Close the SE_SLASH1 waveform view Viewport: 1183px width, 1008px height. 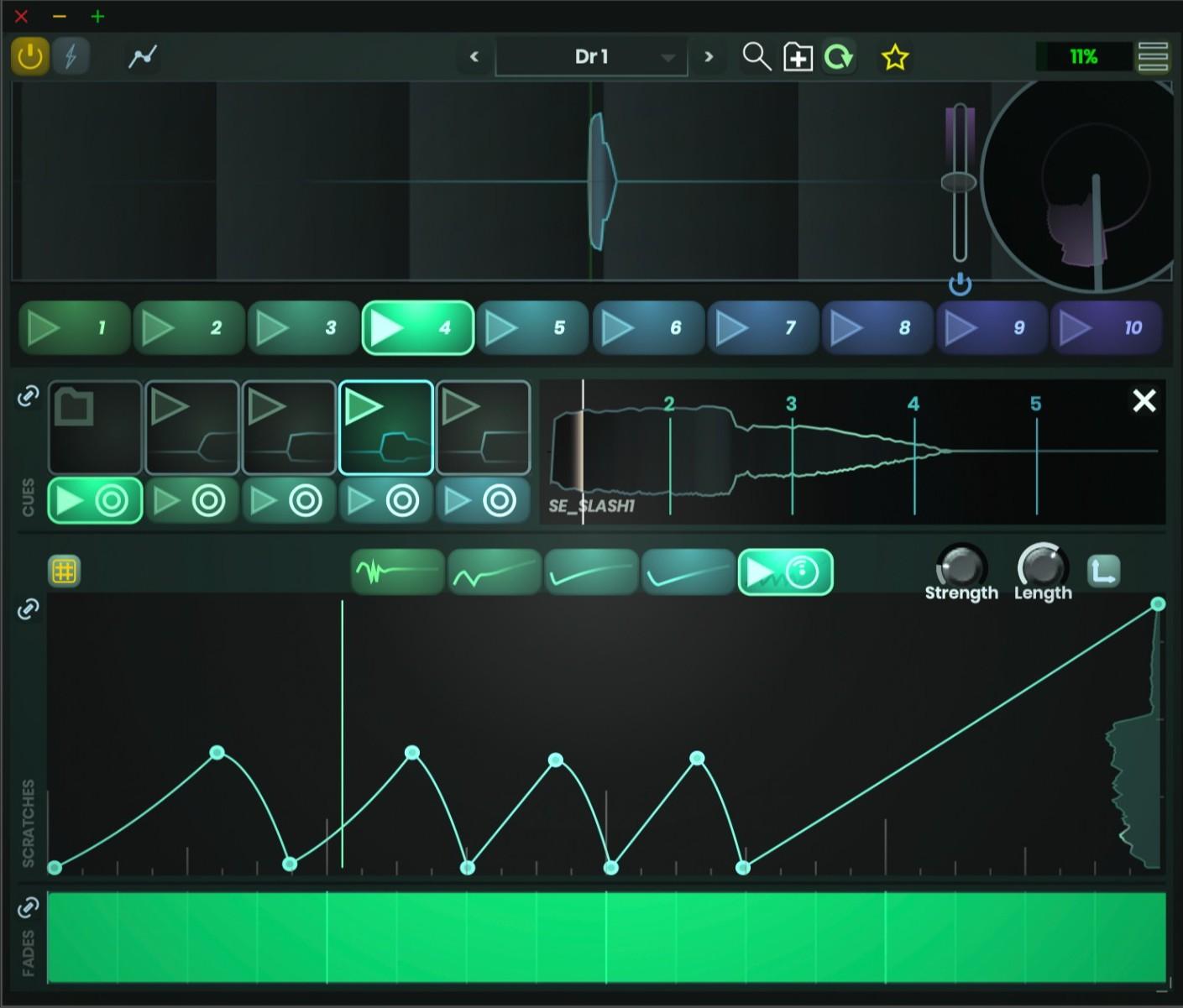click(x=1144, y=401)
